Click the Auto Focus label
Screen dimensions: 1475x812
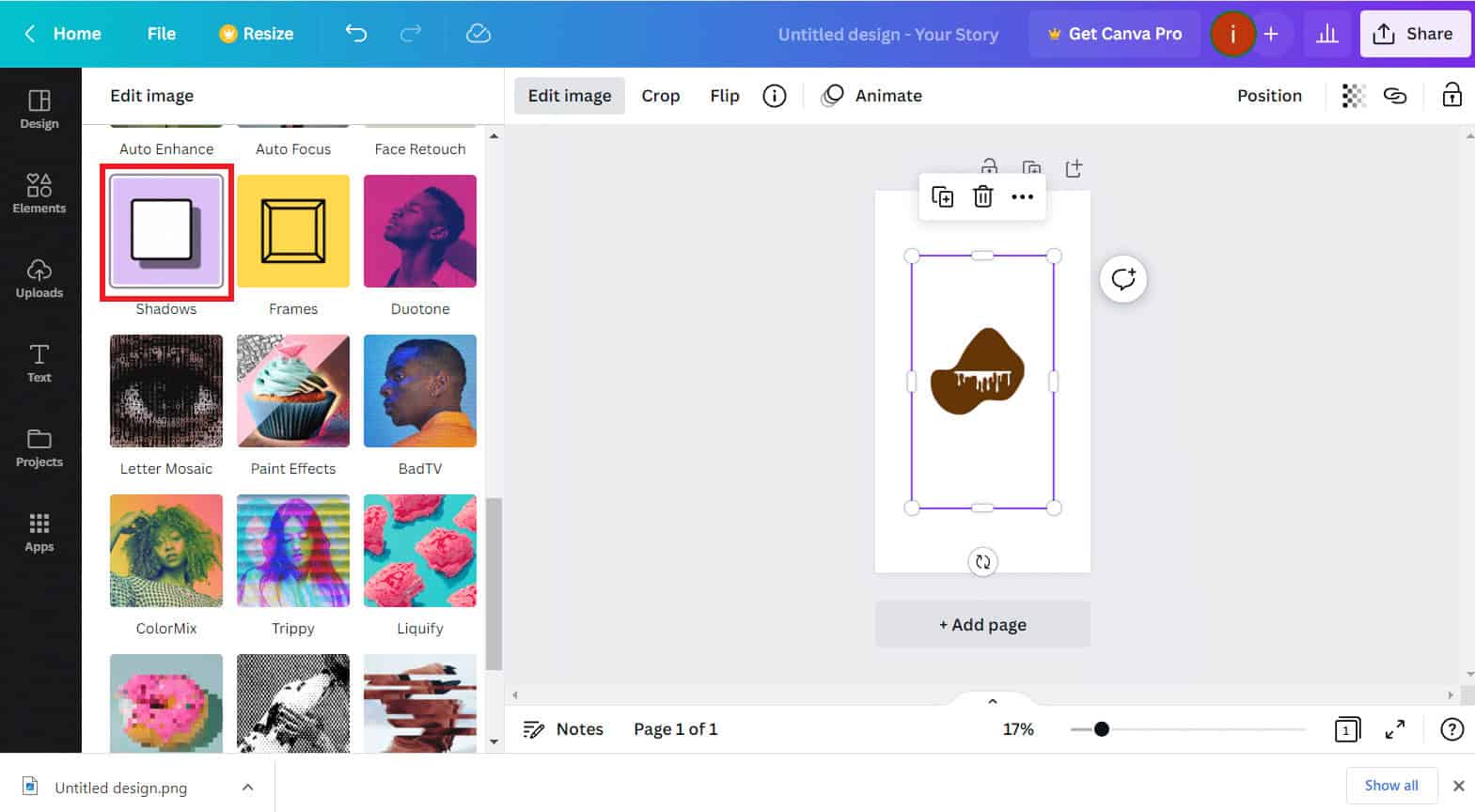point(293,149)
